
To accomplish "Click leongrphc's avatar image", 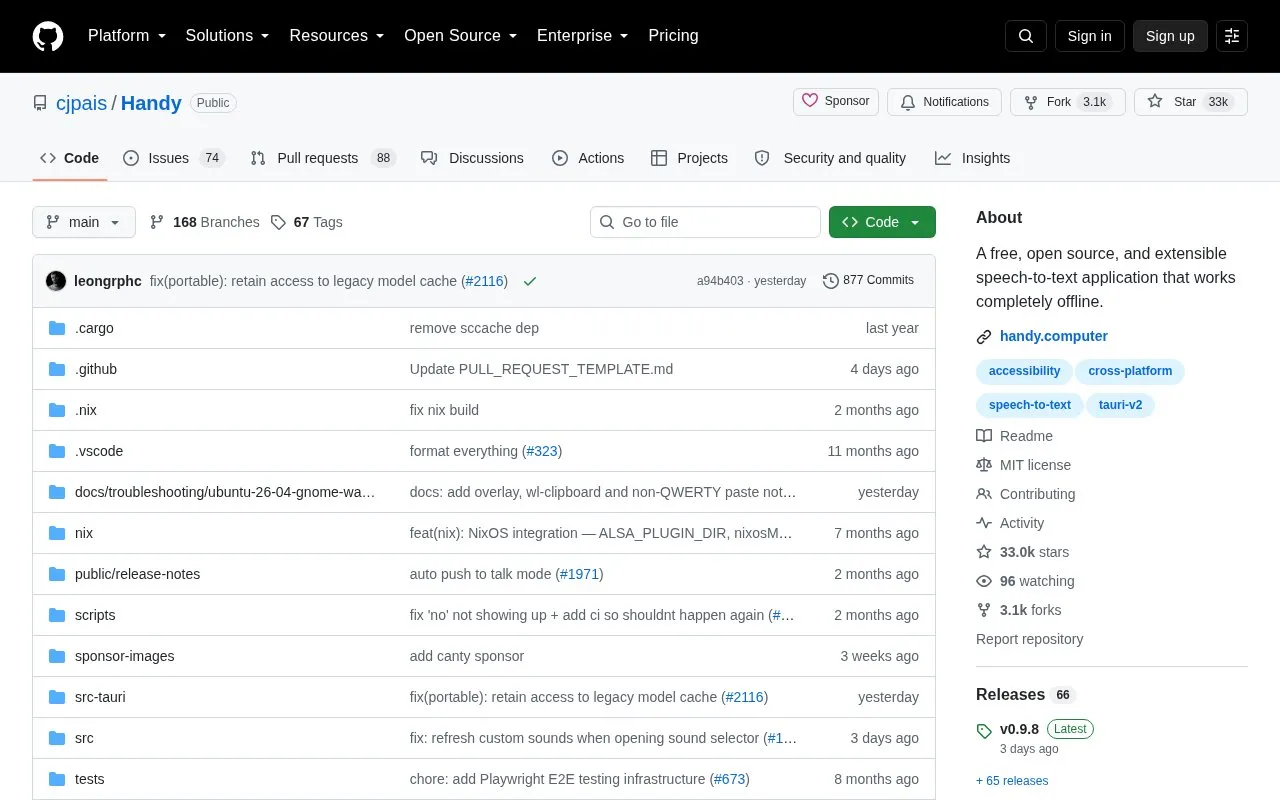I will point(56,281).
